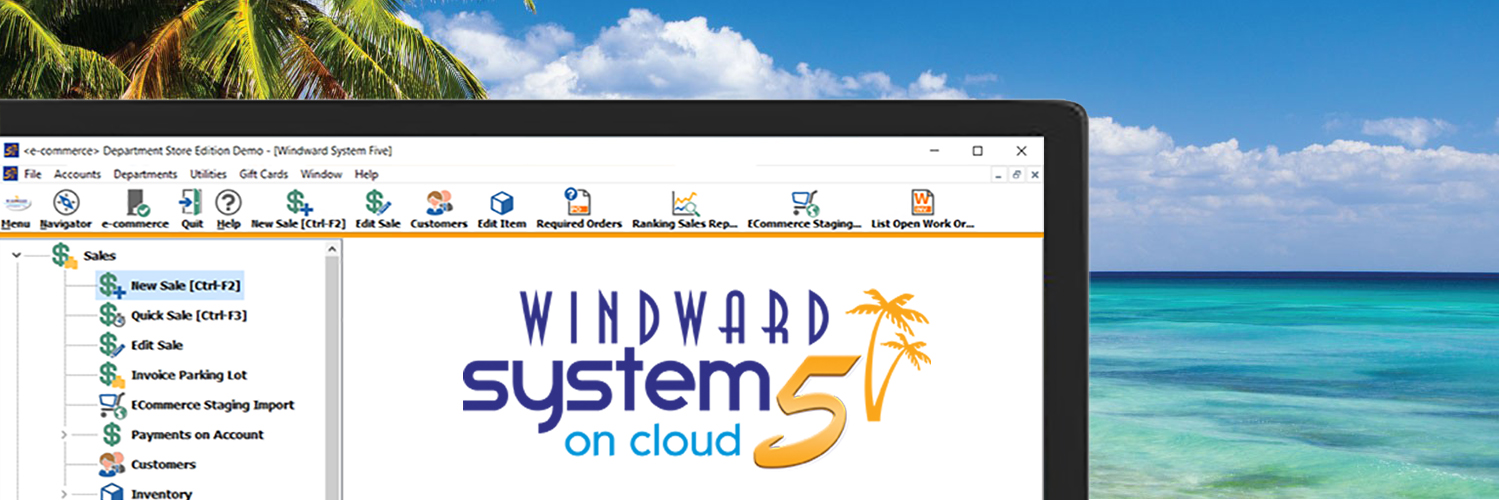Image resolution: width=1500 pixels, height=500 pixels.
Task: Select Payments on Account tree label
Action: click(197, 435)
